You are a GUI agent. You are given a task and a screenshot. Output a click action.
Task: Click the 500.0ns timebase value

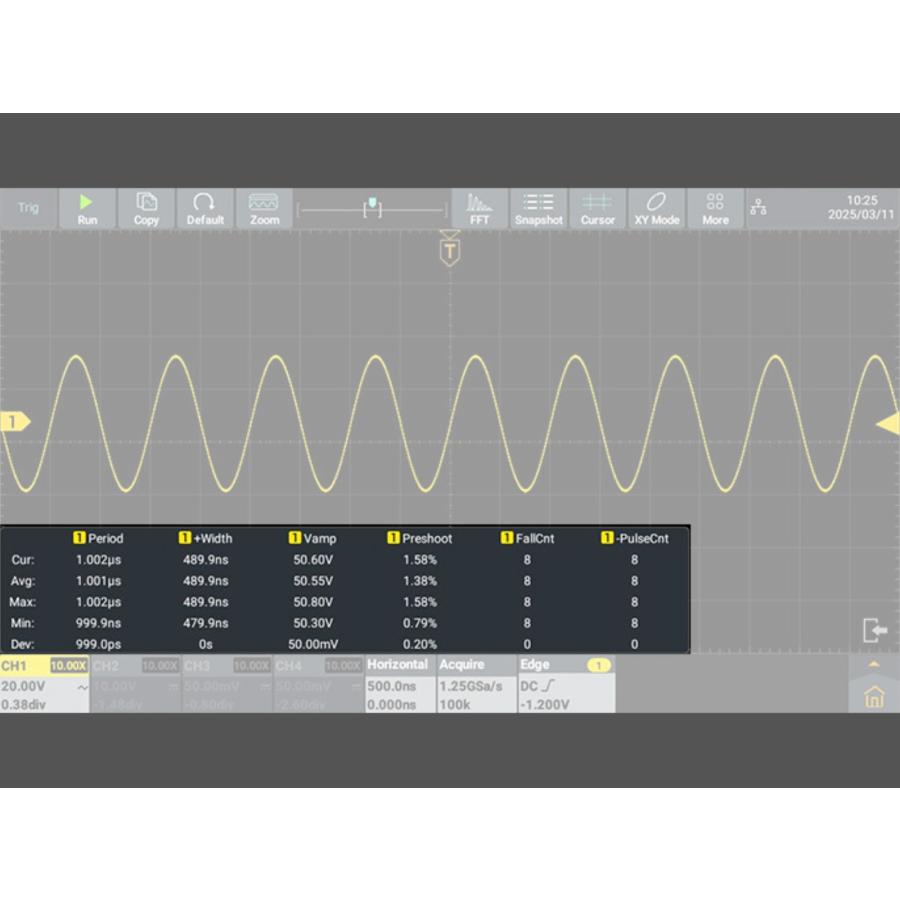391,686
